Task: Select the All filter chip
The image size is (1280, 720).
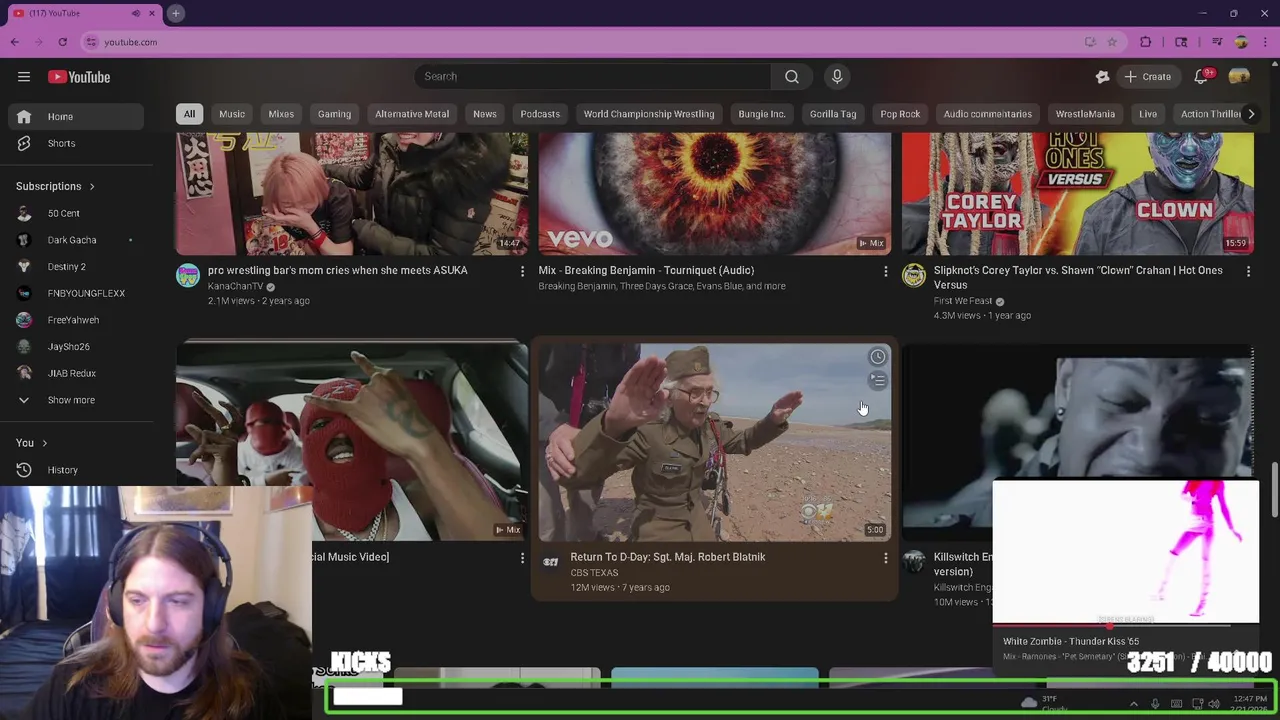Action: point(189,114)
